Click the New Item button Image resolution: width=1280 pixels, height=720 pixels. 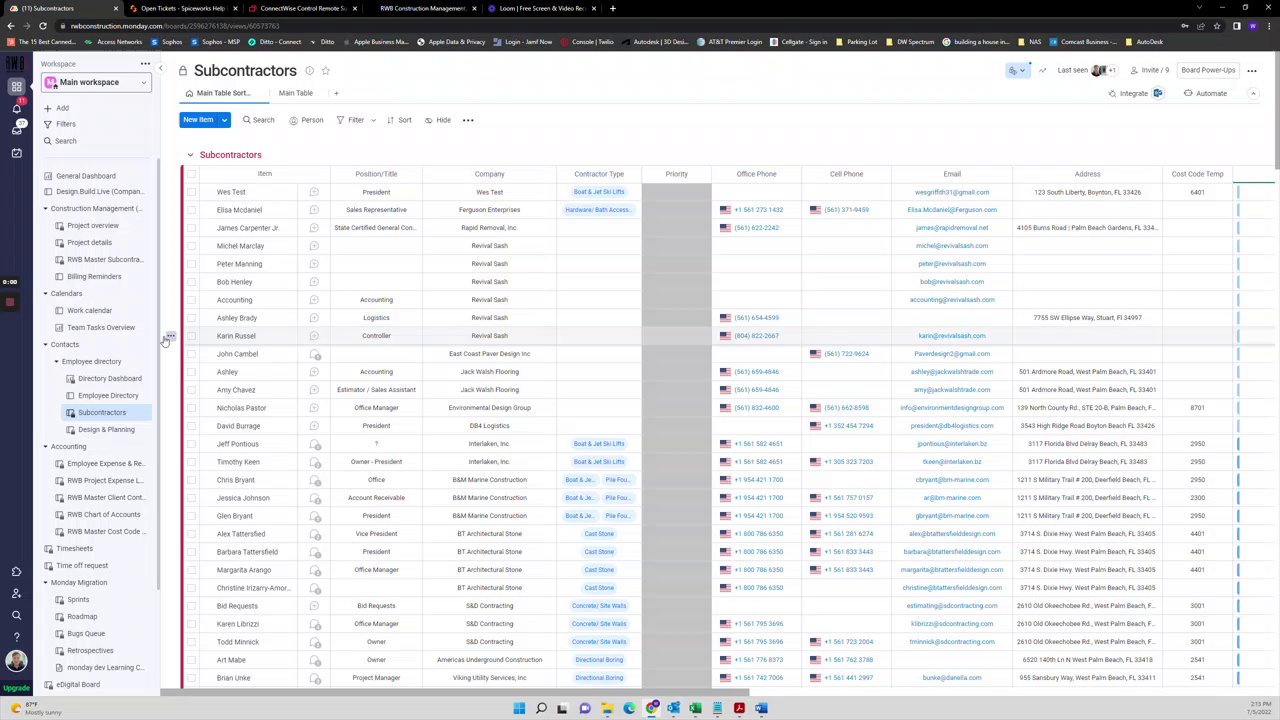(x=198, y=120)
